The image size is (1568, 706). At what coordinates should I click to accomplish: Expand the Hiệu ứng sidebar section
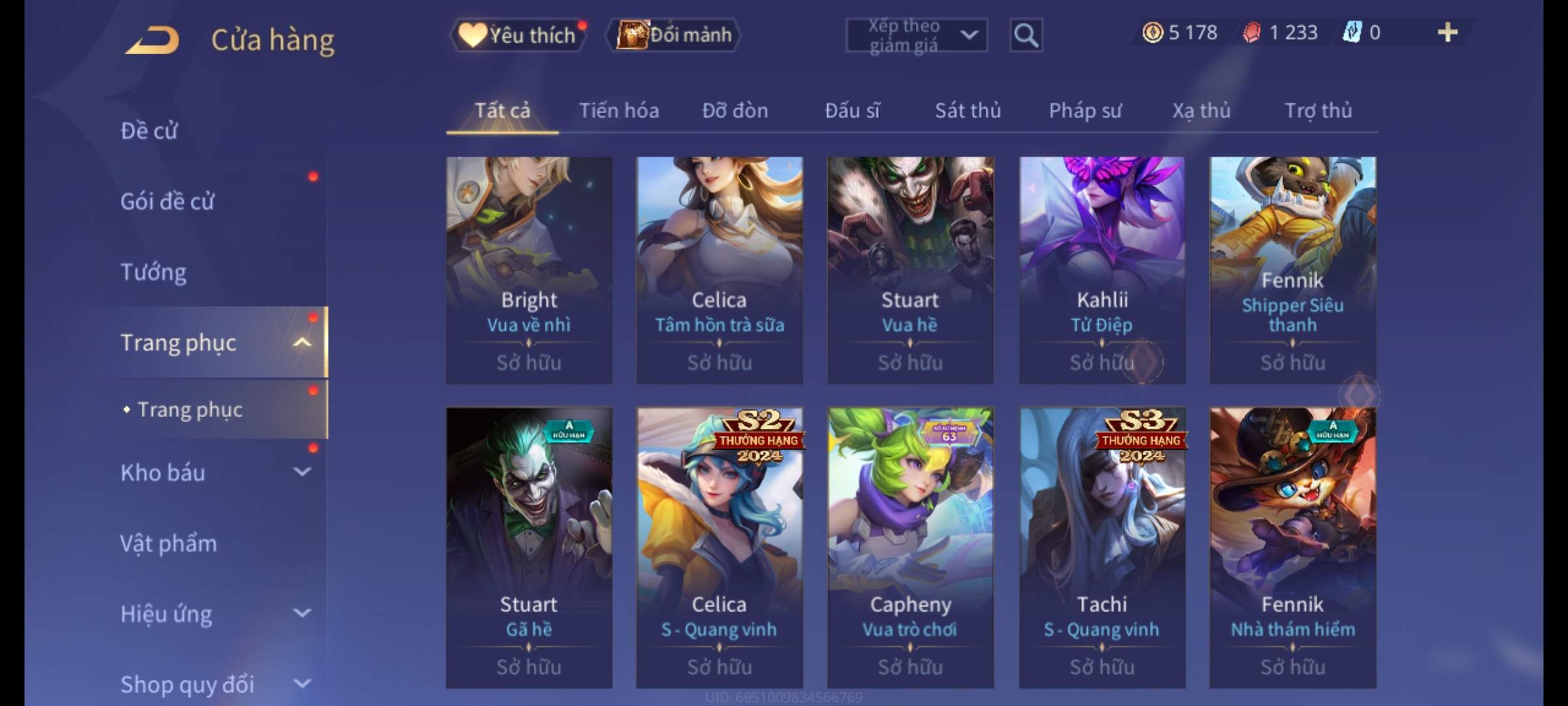click(302, 613)
